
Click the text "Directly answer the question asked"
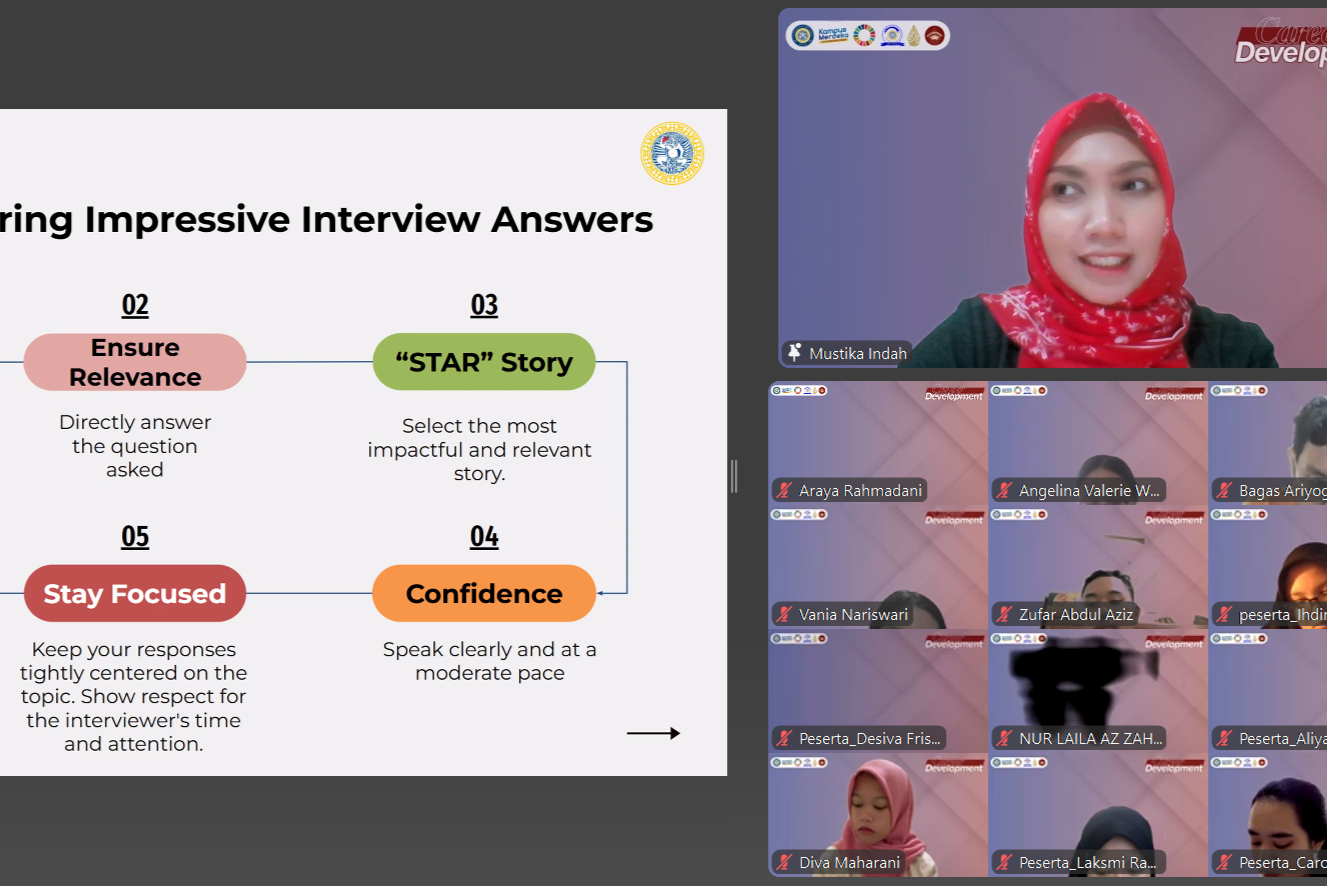135,446
